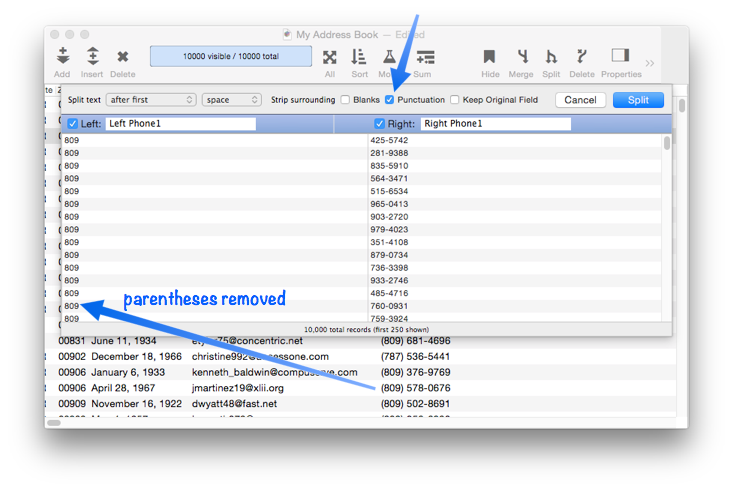This screenshot has height=491, width=733.
Task: Click the Merge fields icon
Action: (521, 58)
